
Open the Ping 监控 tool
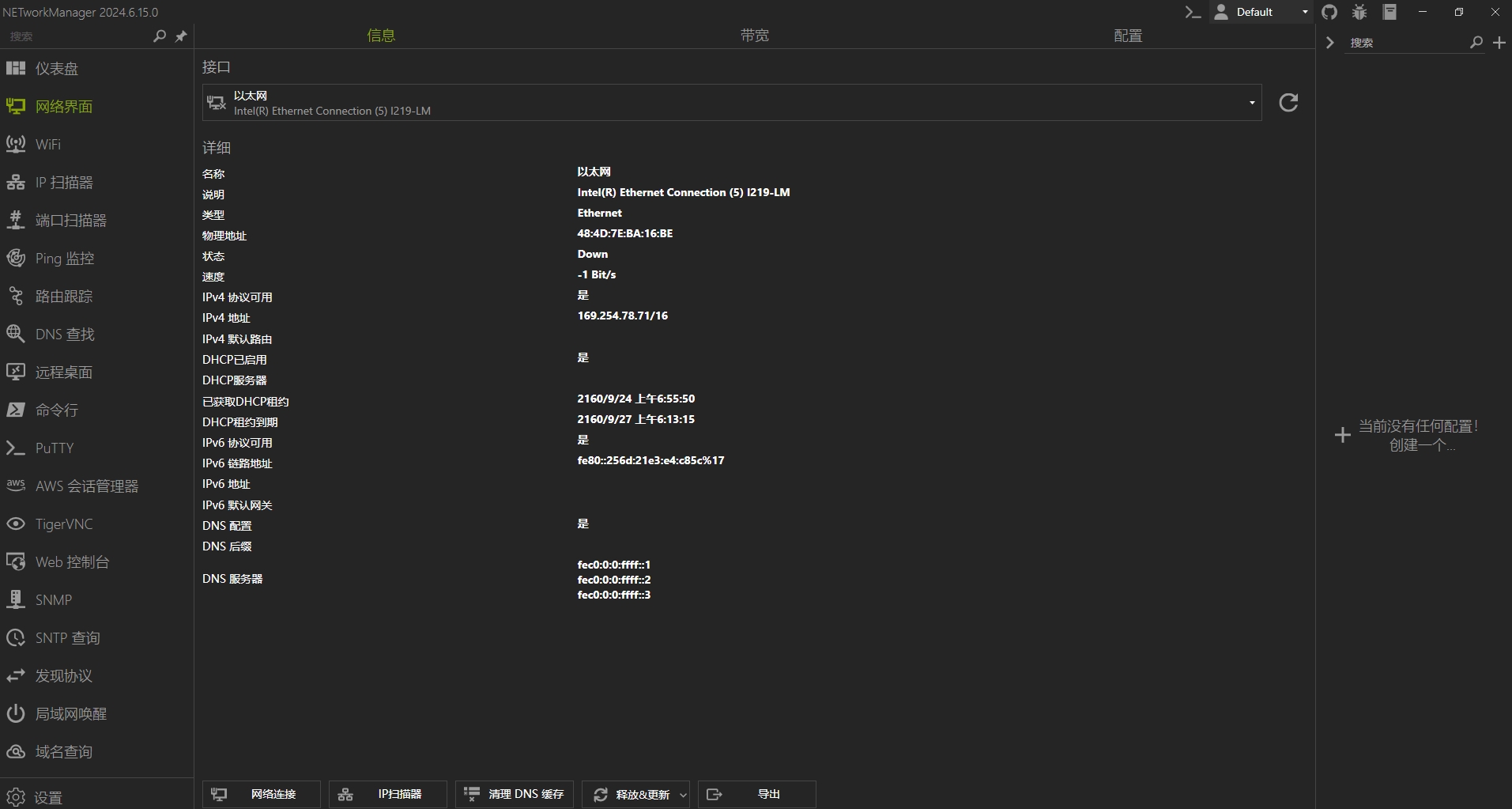(64, 259)
